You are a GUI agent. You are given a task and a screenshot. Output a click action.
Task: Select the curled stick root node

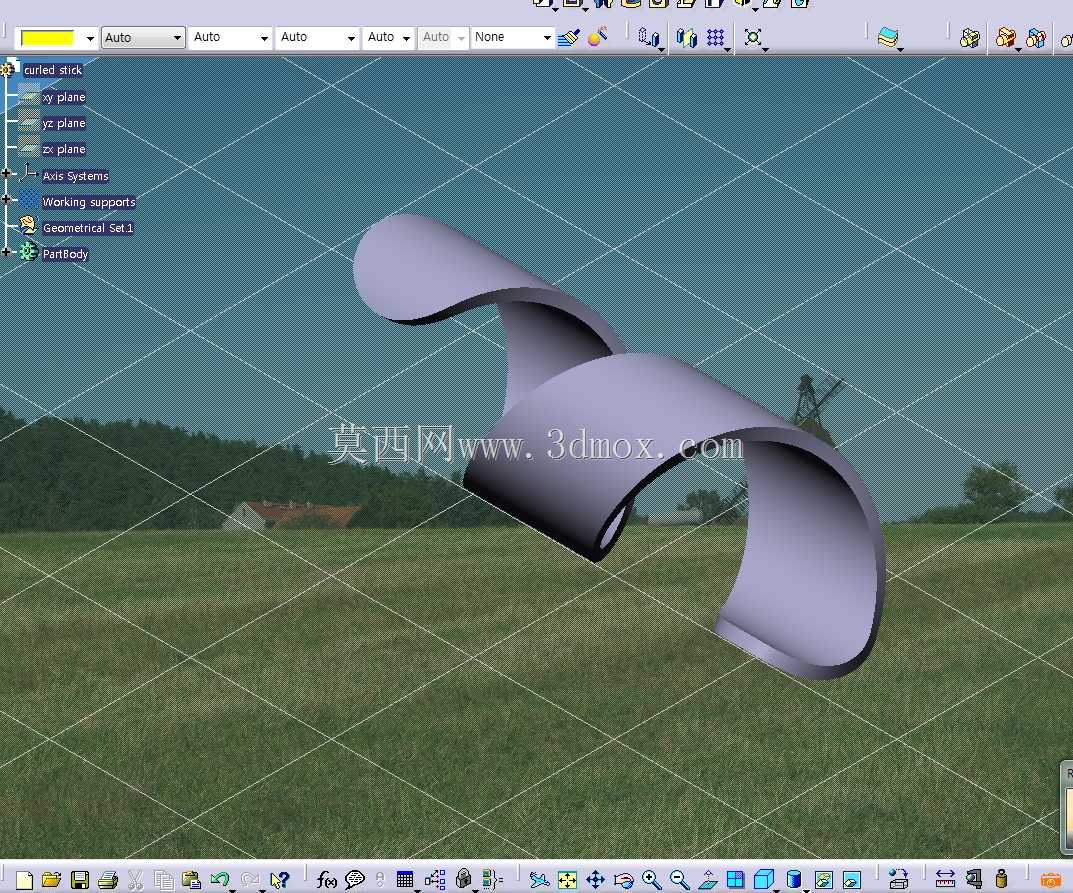pyautogui.click(x=53, y=70)
